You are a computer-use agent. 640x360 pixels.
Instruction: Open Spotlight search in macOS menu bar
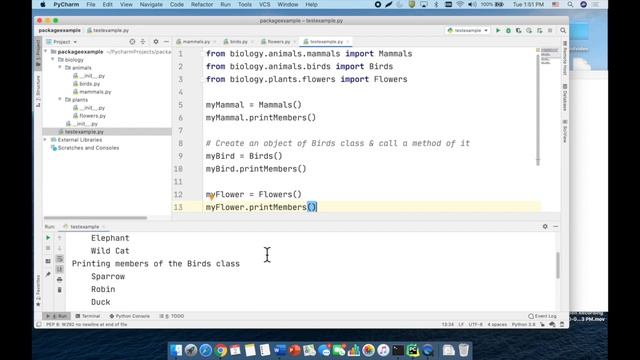point(570,4)
